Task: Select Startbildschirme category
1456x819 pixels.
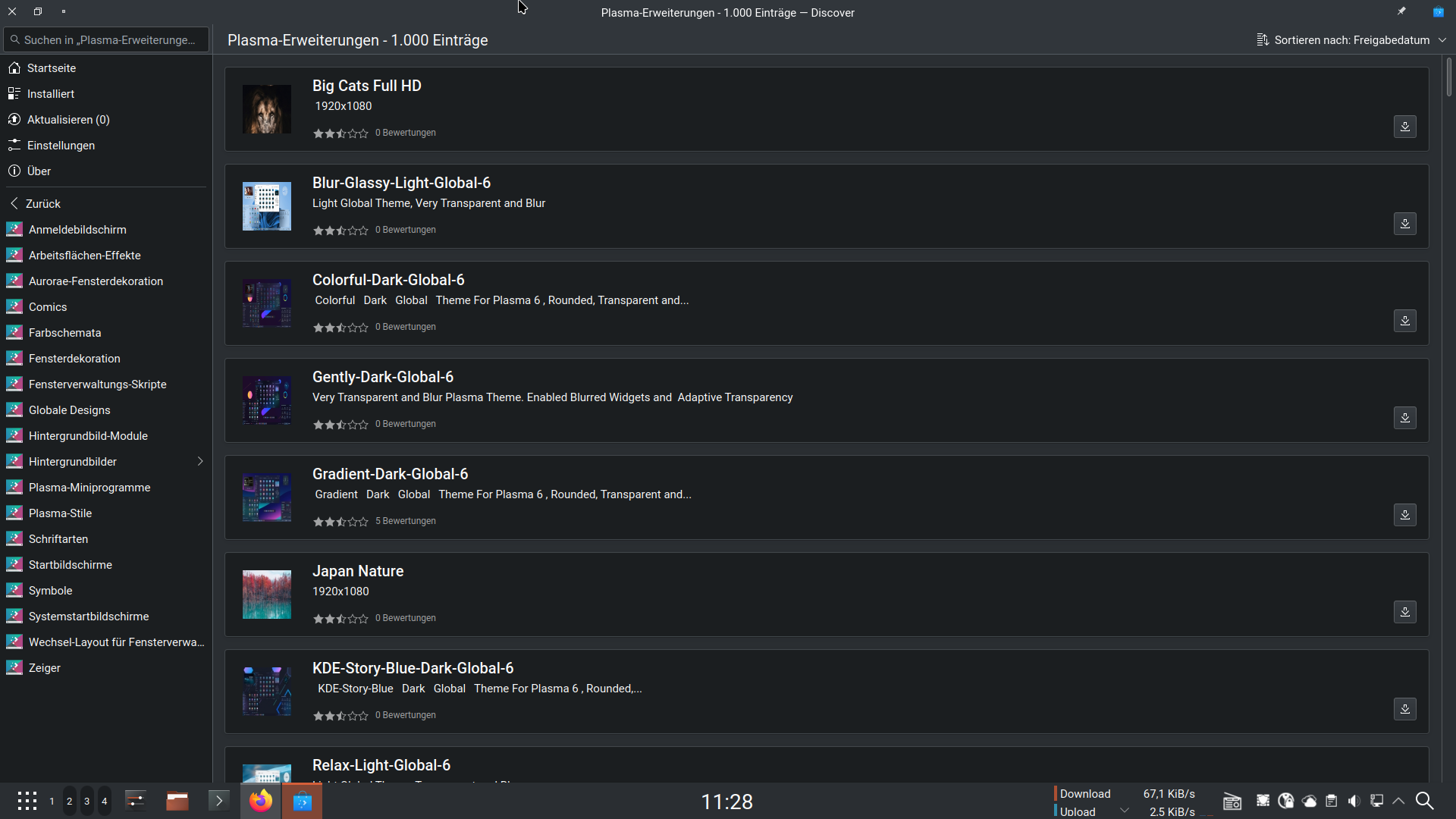Action: 106,565
